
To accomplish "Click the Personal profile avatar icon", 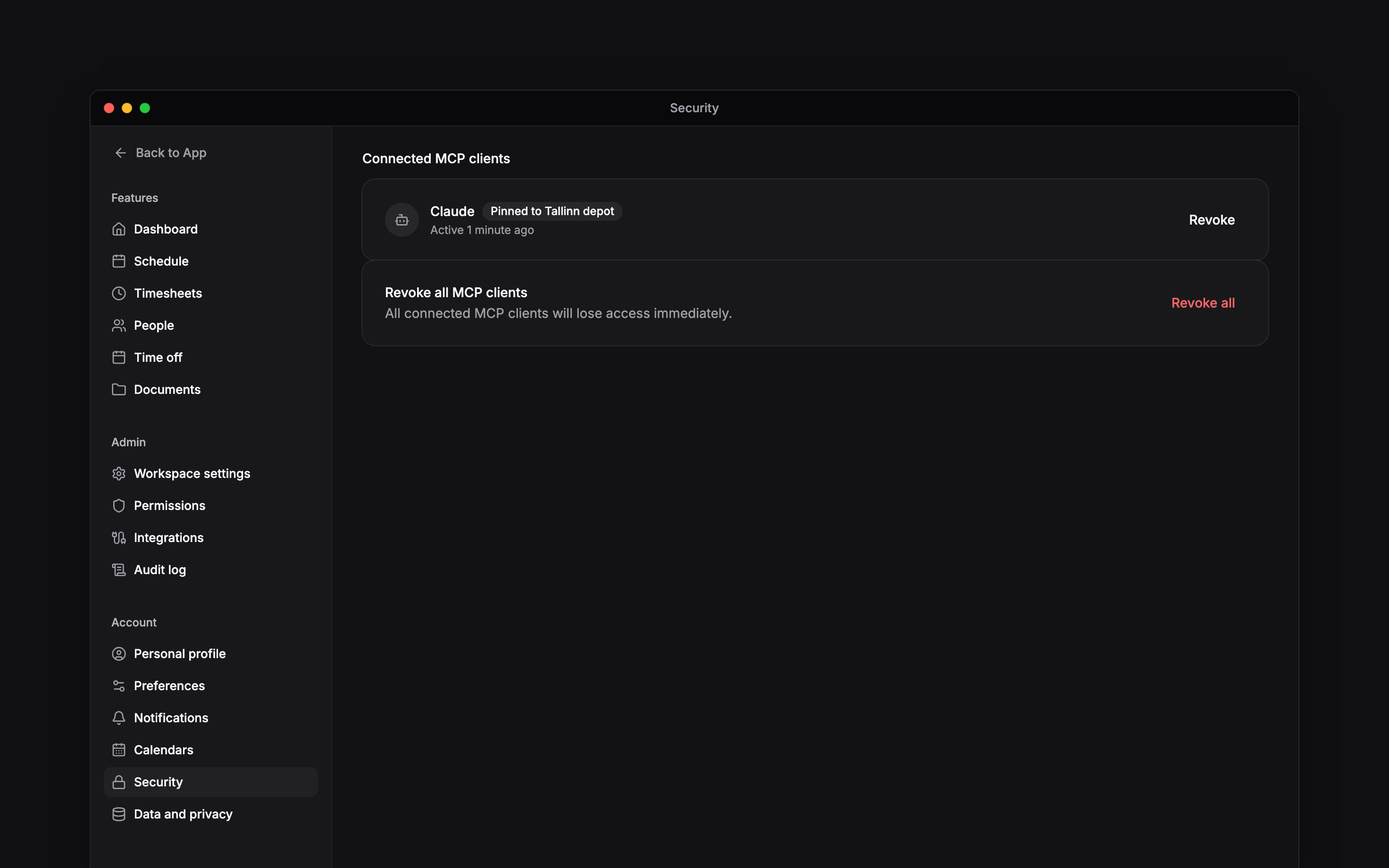I will click(x=119, y=654).
